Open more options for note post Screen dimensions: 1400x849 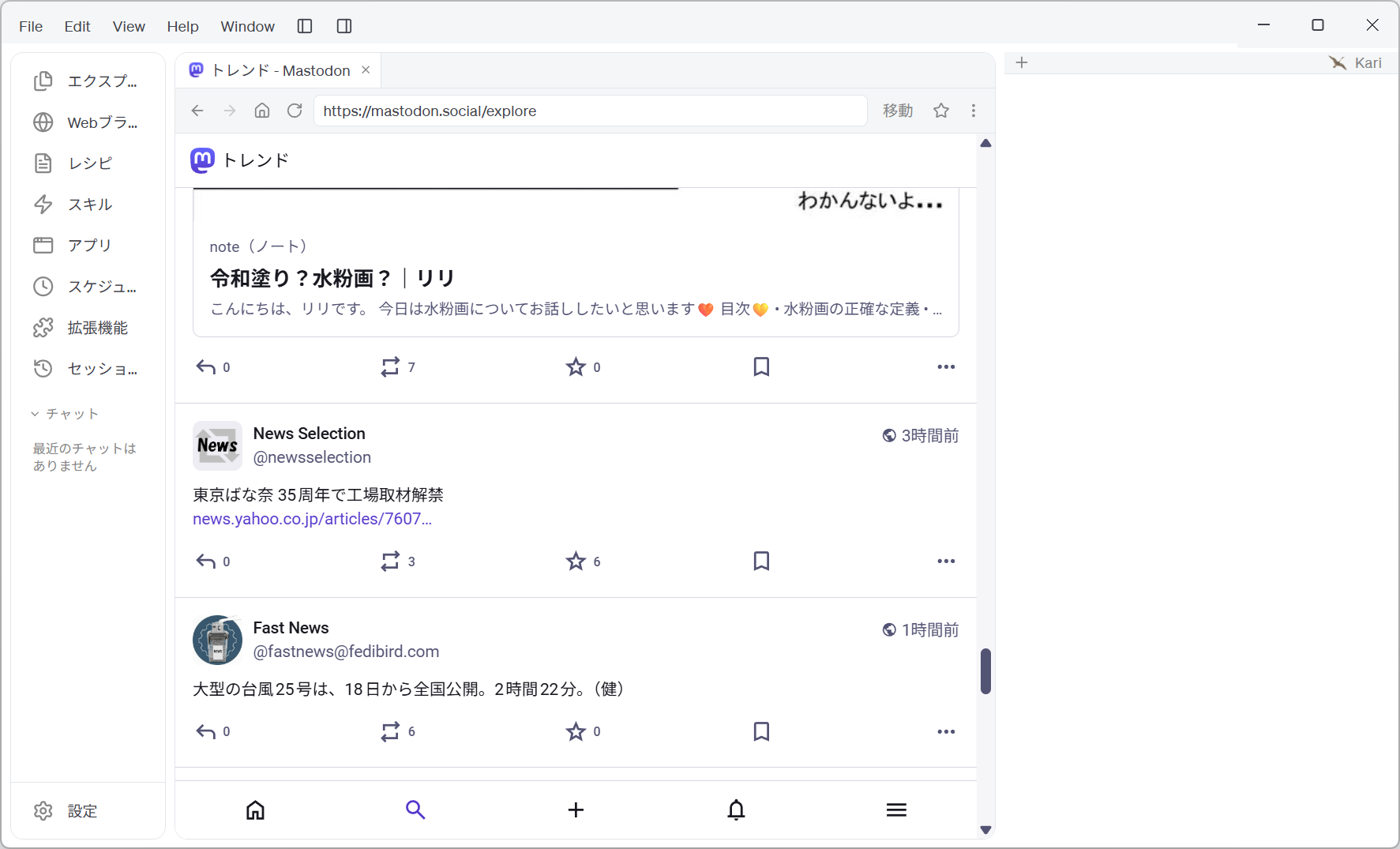(x=946, y=367)
